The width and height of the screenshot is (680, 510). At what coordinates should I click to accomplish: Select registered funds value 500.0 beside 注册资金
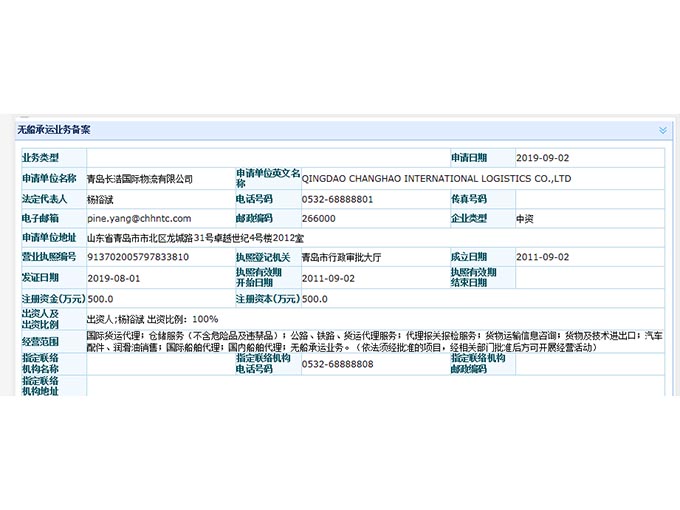pos(100,299)
